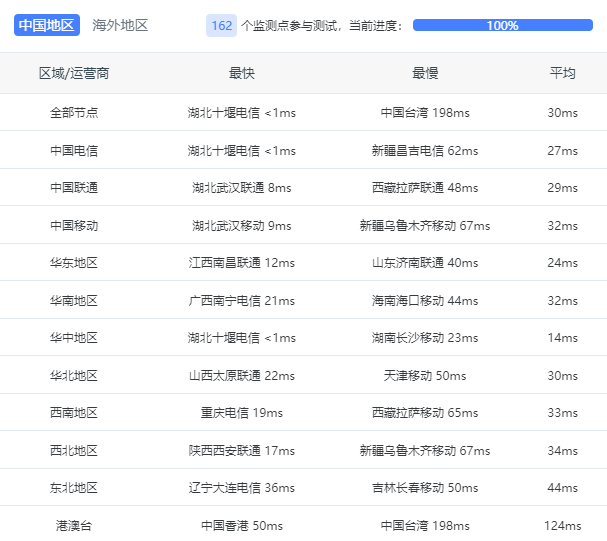Click the 27ms average value

click(562, 151)
